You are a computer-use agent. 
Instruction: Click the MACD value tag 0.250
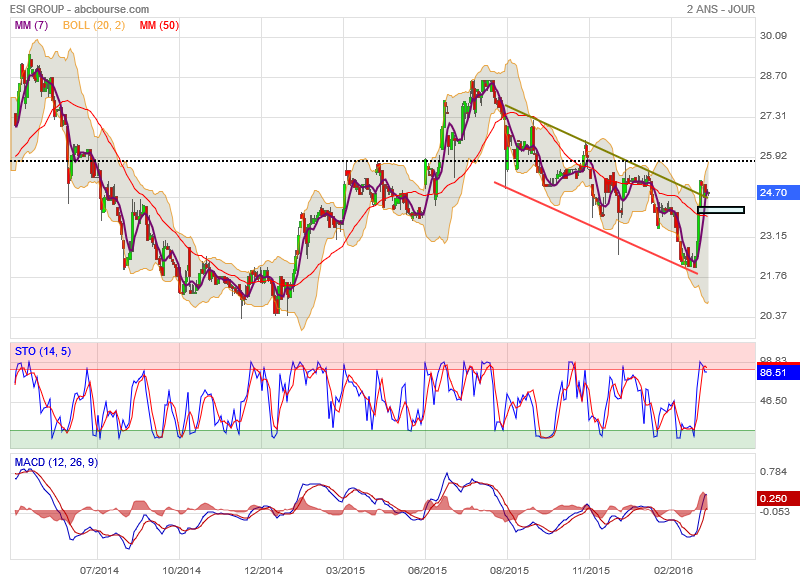(778, 498)
